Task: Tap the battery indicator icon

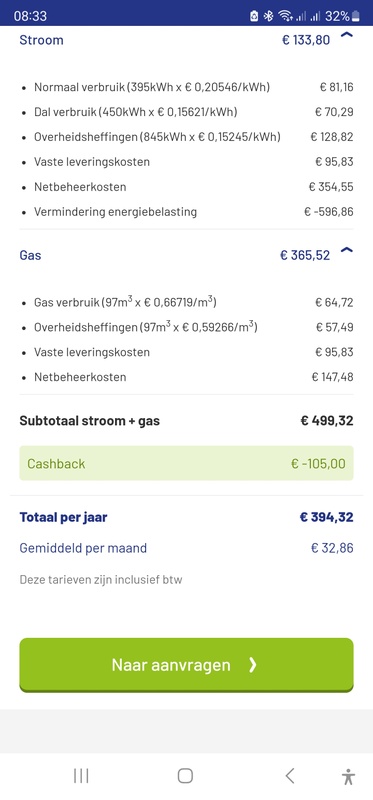Action: pyautogui.click(x=356, y=16)
